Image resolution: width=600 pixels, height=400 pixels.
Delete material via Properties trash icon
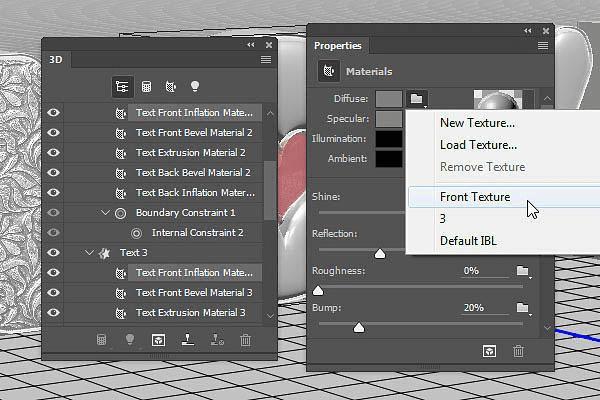[x=518, y=351]
